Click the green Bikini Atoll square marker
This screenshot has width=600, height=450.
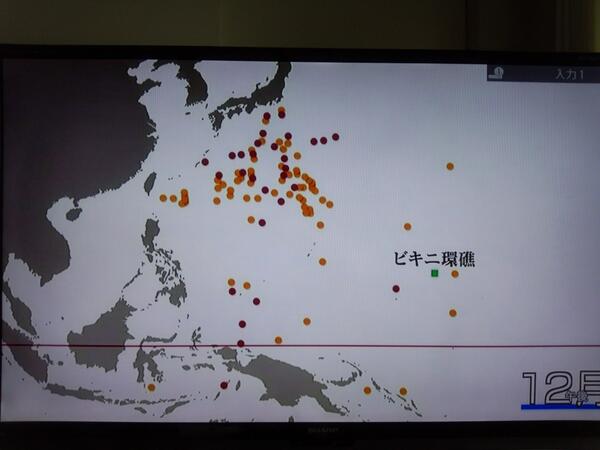435,273
